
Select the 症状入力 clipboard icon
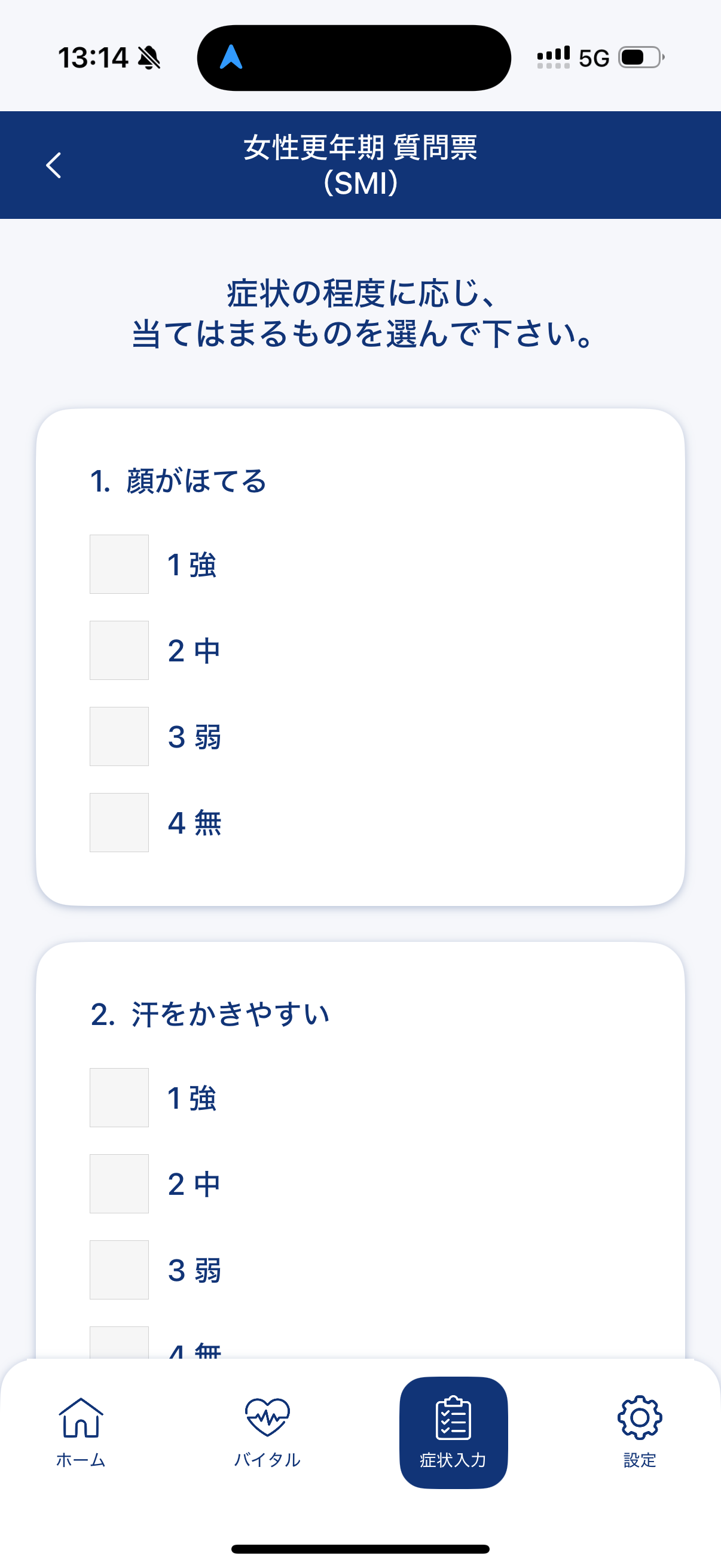[453, 1418]
